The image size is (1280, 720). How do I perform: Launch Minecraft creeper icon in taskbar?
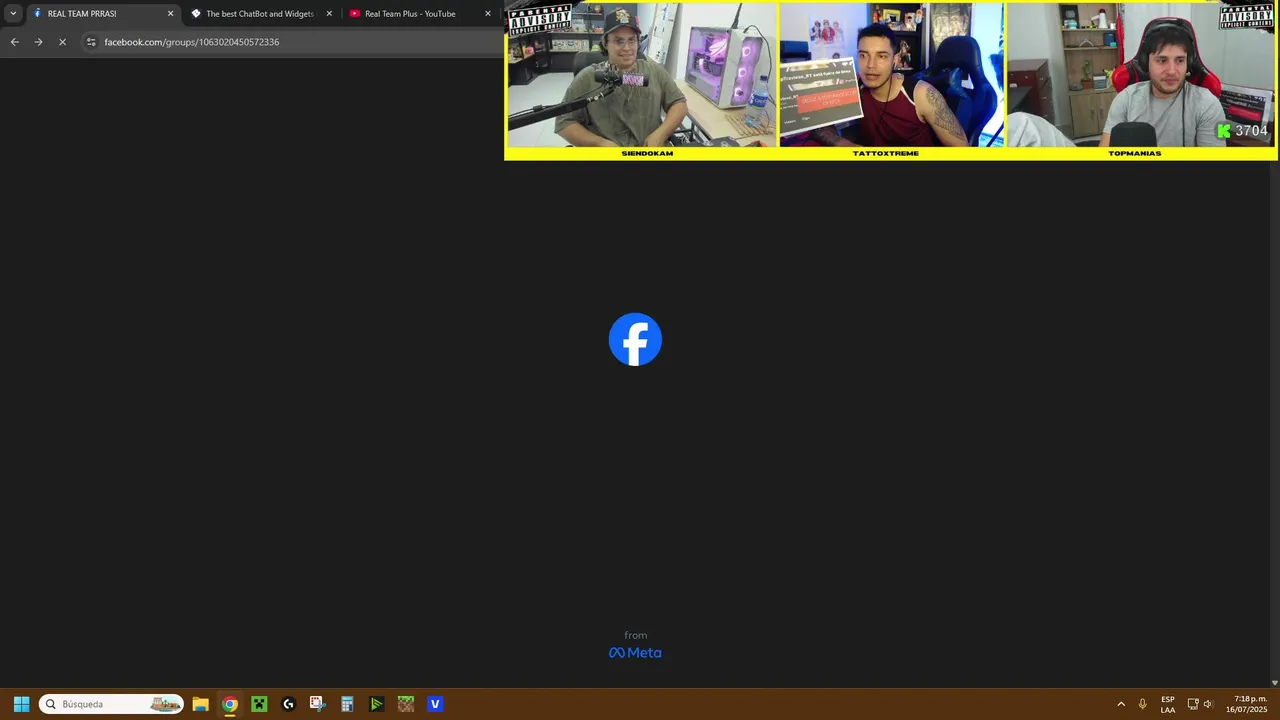[259, 704]
